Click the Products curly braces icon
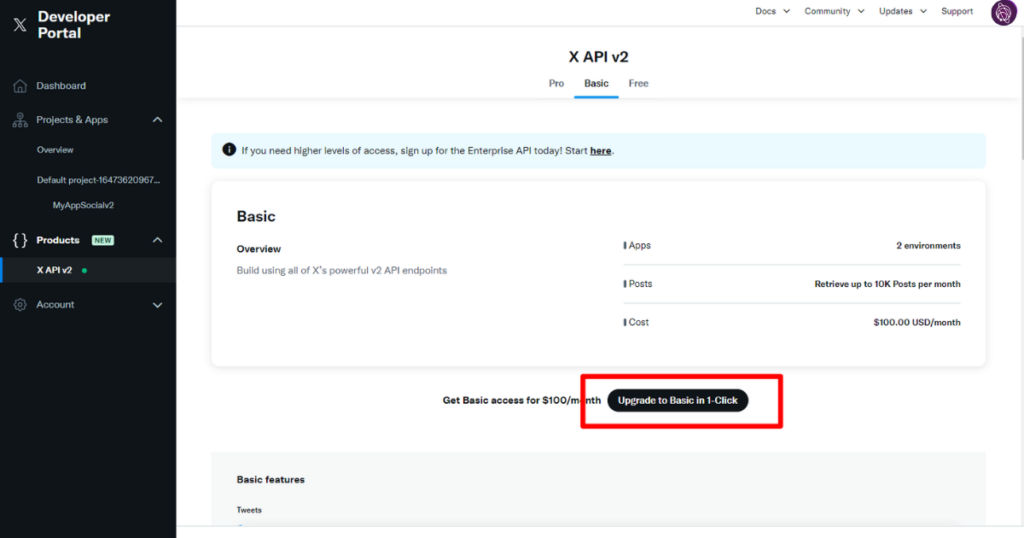The height and width of the screenshot is (538, 1024). (20, 240)
